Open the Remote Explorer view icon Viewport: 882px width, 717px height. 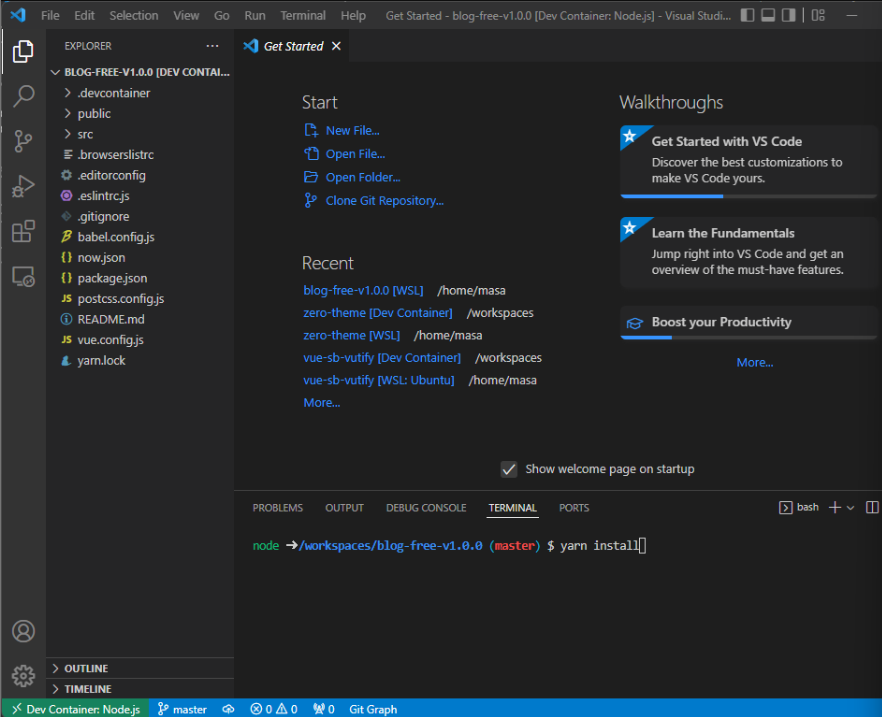tap(23, 277)
